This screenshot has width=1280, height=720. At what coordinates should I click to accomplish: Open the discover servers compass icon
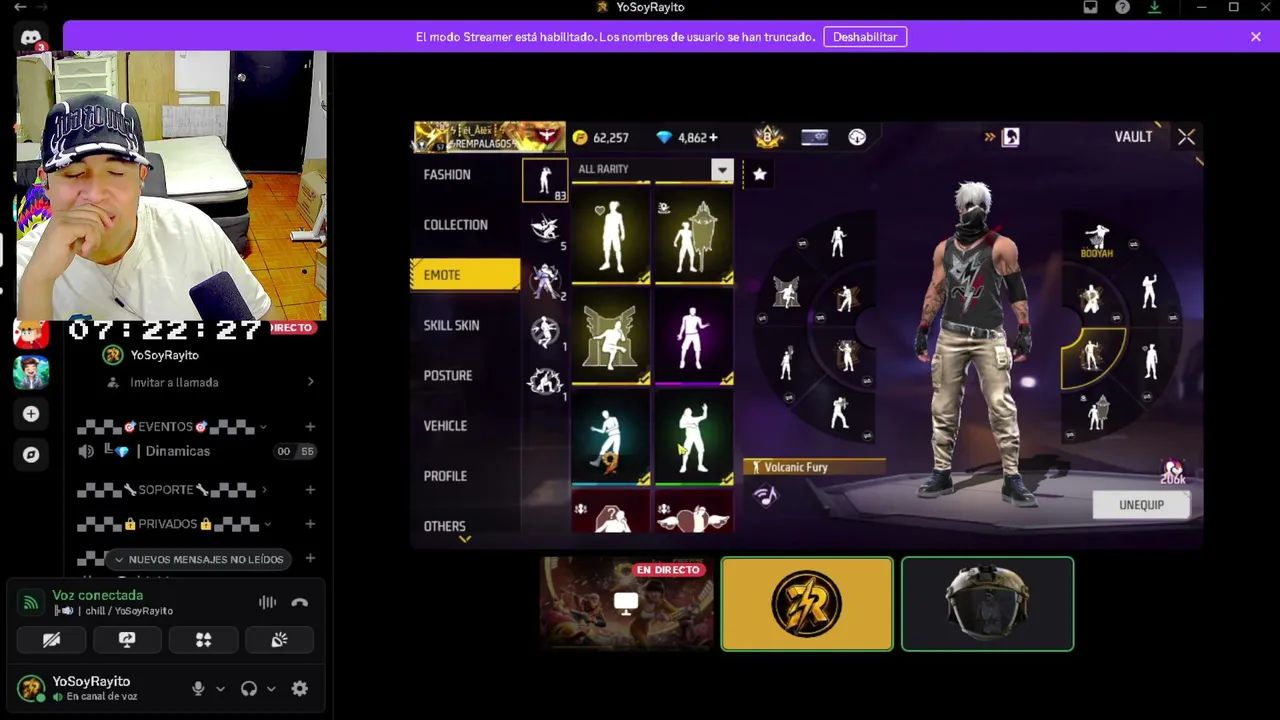pos(31,455)
